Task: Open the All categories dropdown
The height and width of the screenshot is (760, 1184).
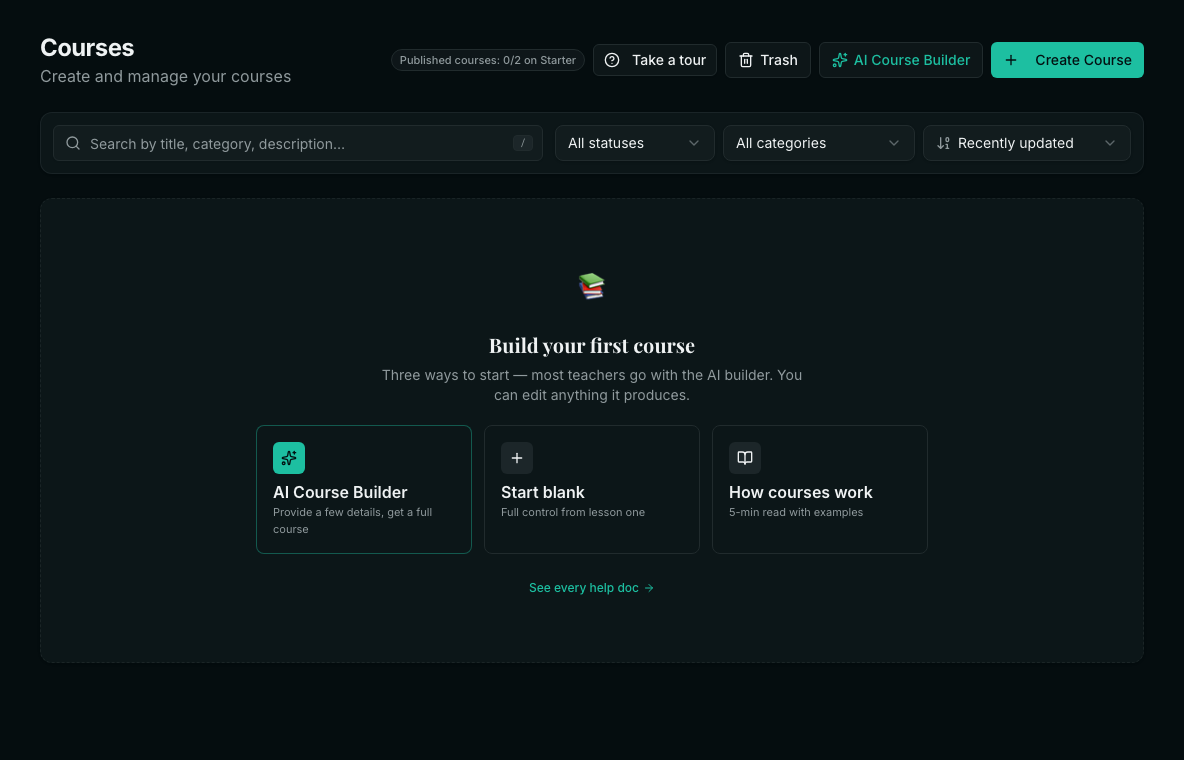Action: click(x=819, y=143)
